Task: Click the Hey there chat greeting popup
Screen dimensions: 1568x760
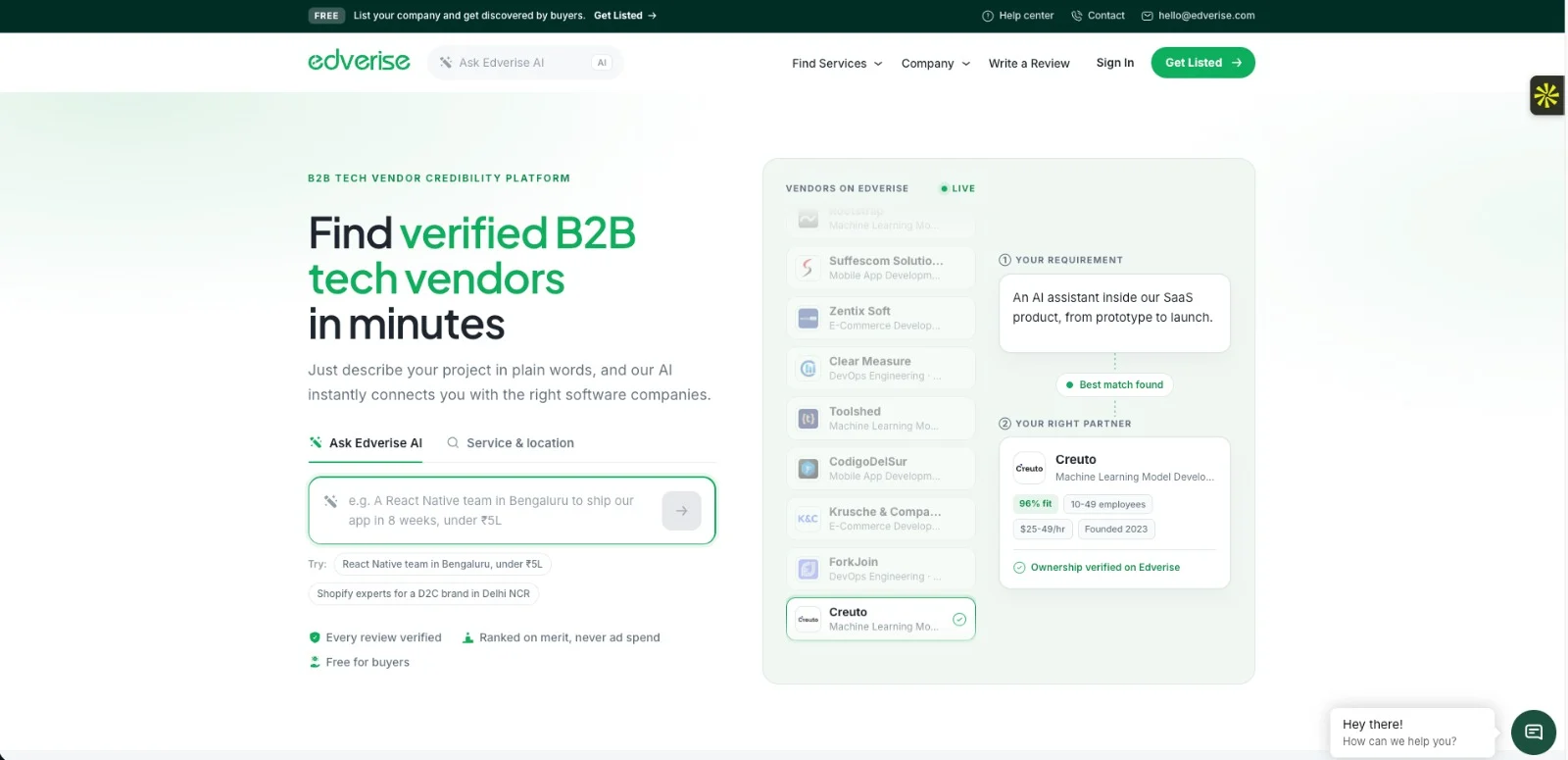Action: [1411, 733]
